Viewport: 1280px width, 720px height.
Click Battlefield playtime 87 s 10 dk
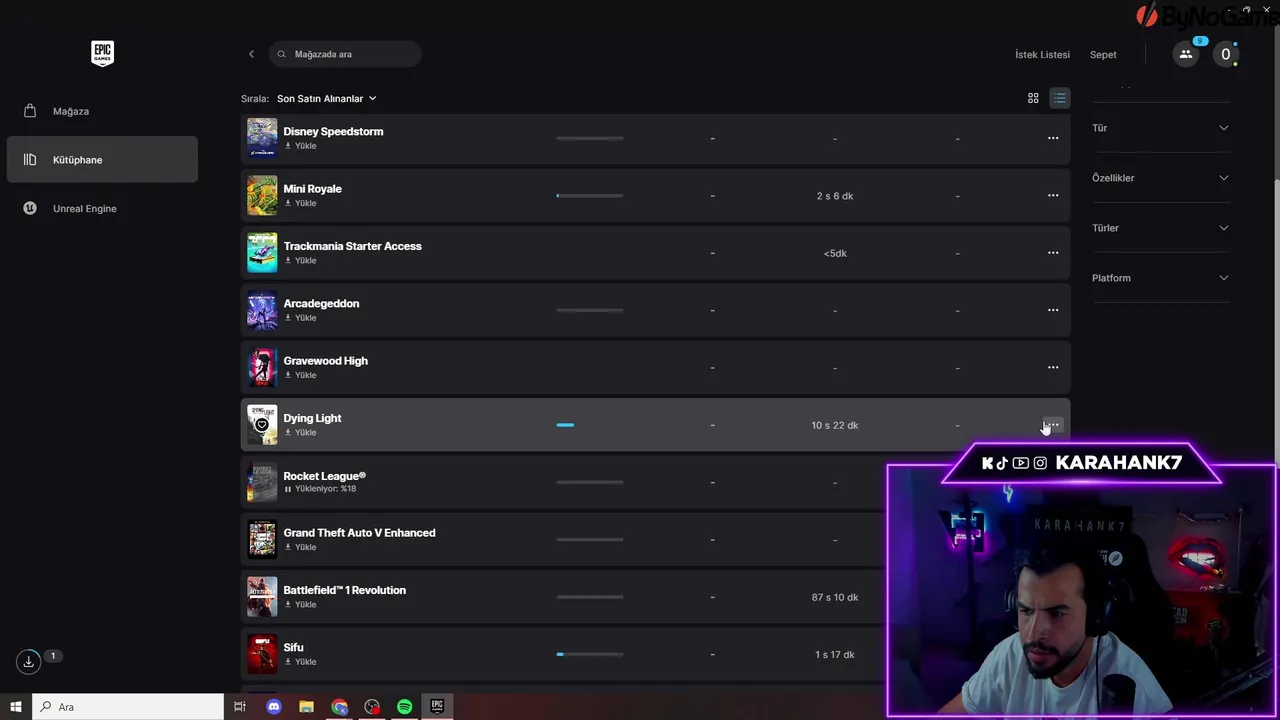coord(835,597)
